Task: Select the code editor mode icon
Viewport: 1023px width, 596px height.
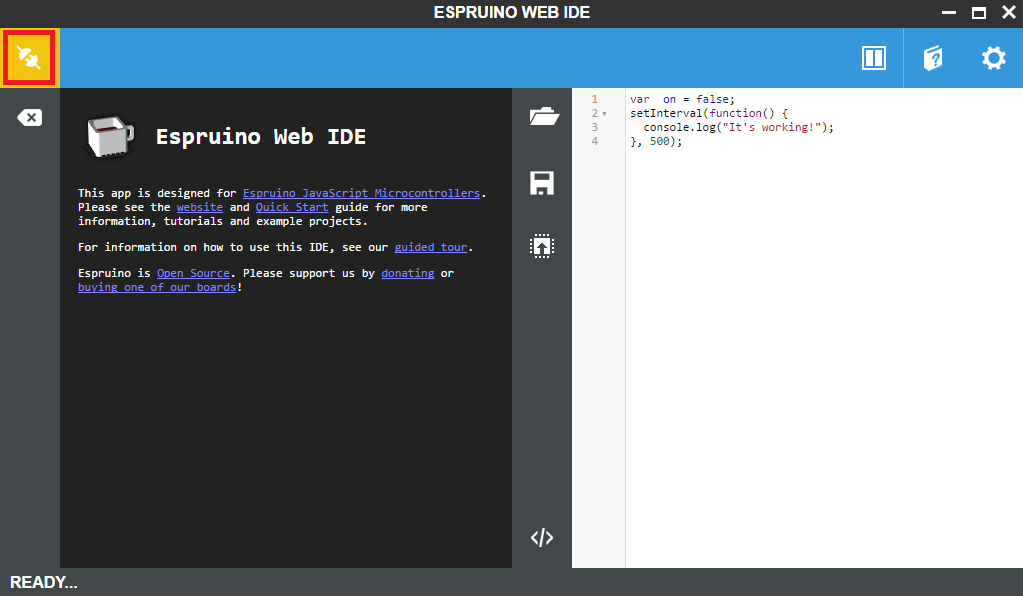Action: 542,537
